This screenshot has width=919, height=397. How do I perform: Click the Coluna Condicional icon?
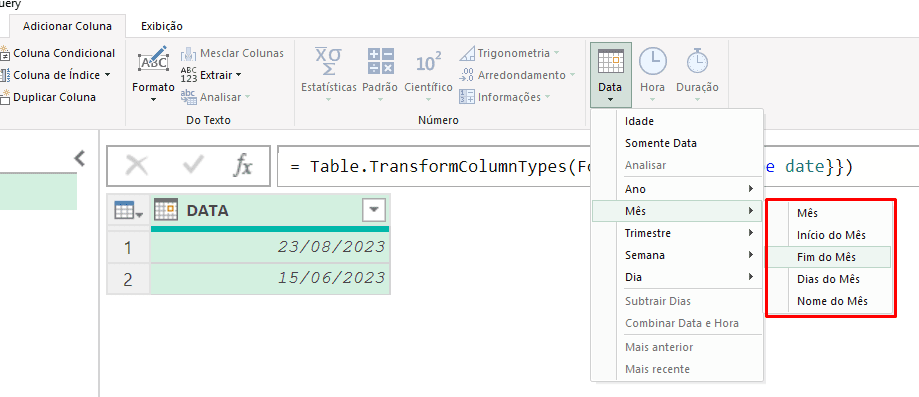[5, 53]
